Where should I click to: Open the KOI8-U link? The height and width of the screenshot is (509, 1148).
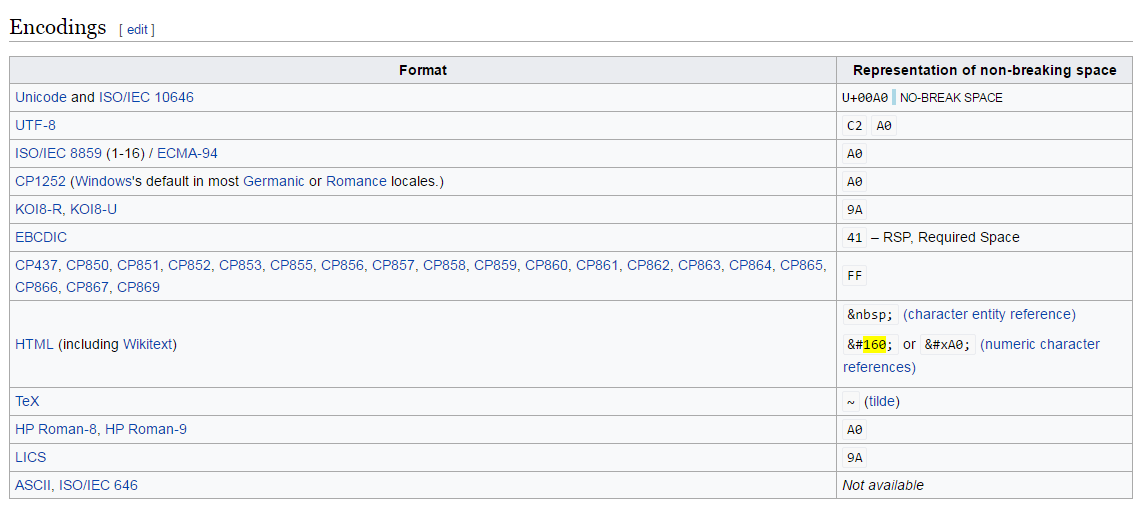pos(94,209)
